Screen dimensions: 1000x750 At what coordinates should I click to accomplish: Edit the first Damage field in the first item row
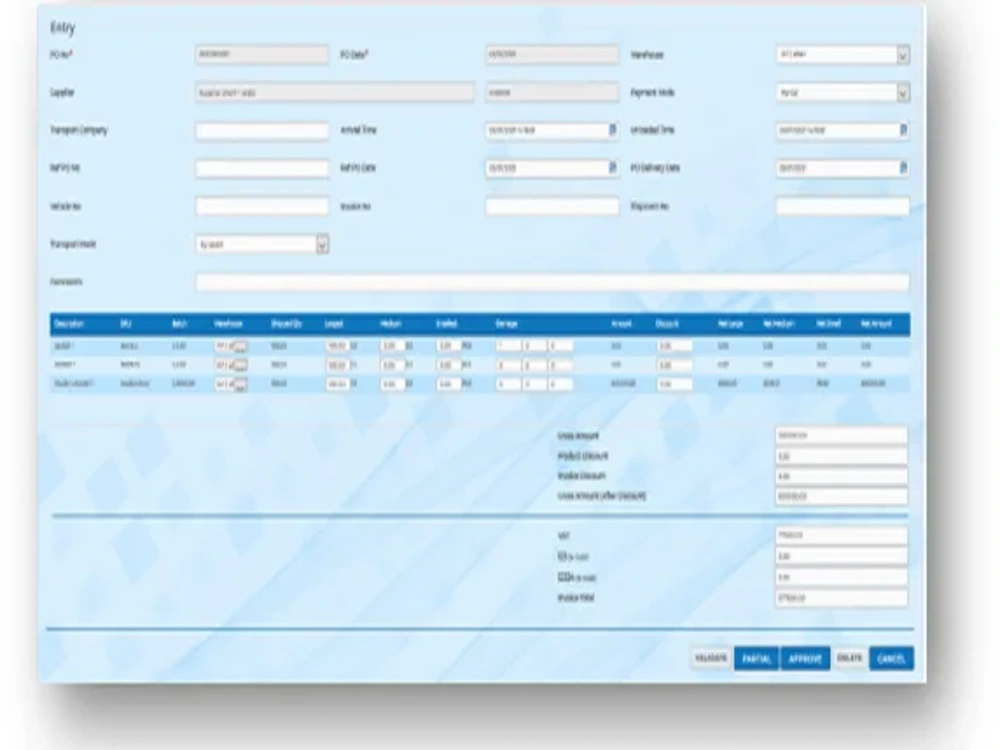508,346
